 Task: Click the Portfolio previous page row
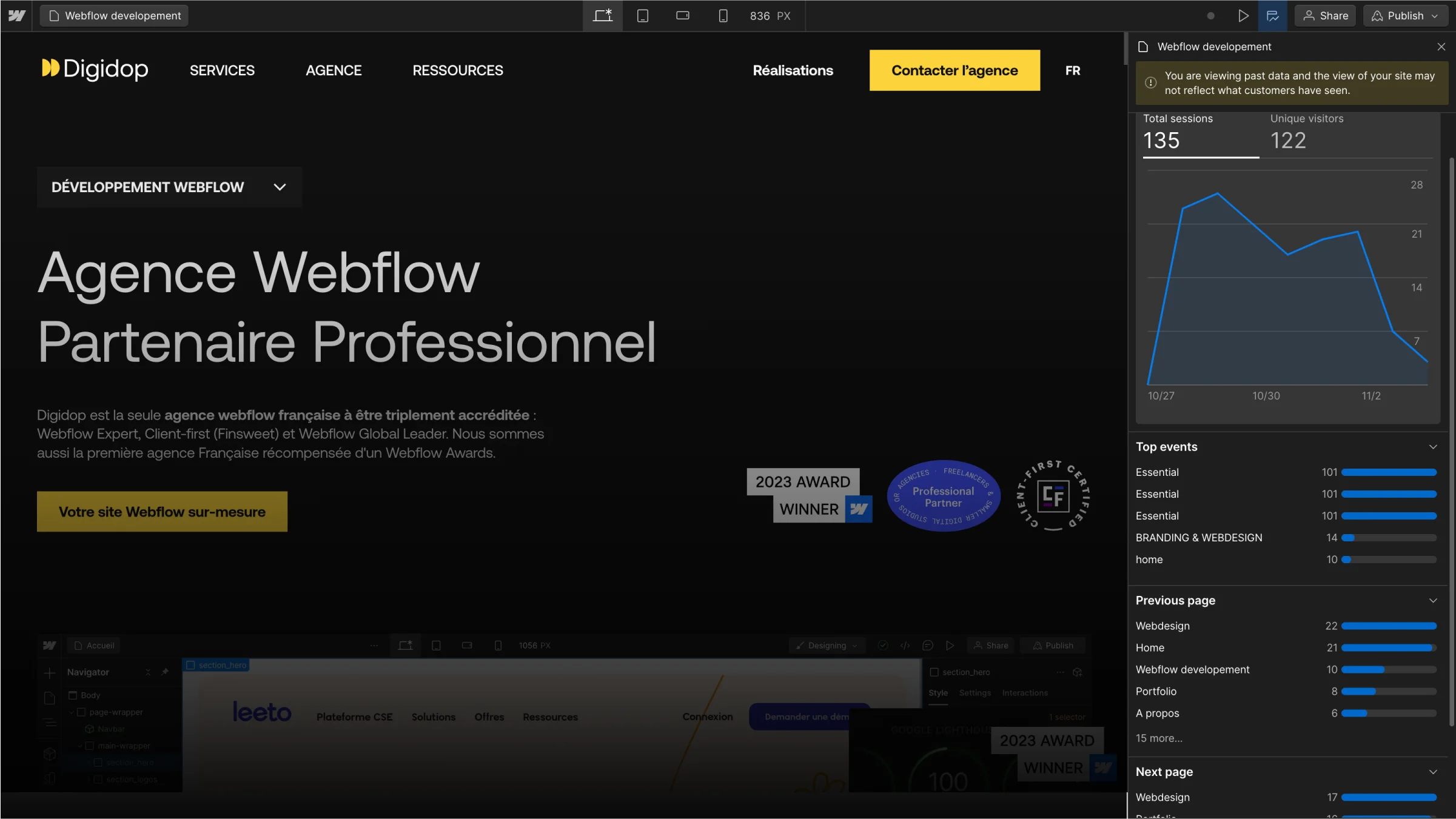[x=1286, y=691]
